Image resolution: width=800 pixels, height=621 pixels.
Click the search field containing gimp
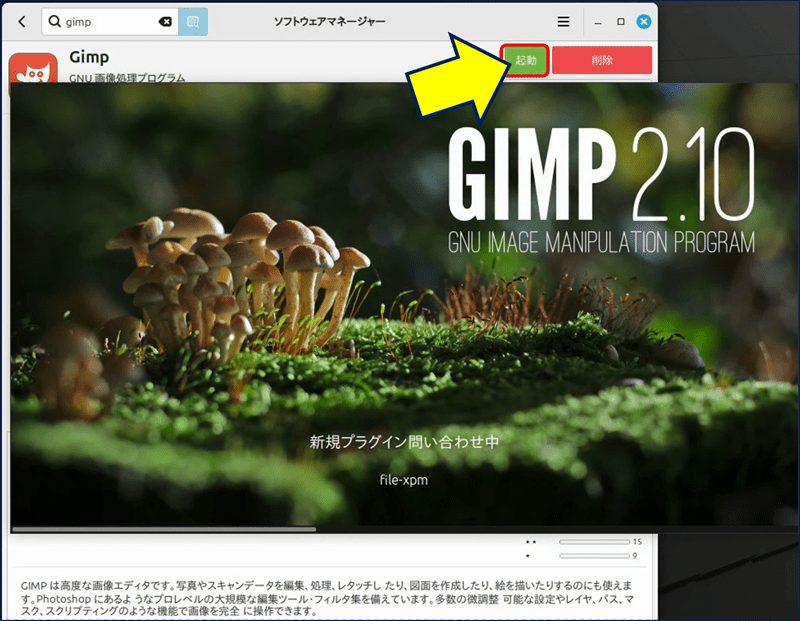coord(110,21)
